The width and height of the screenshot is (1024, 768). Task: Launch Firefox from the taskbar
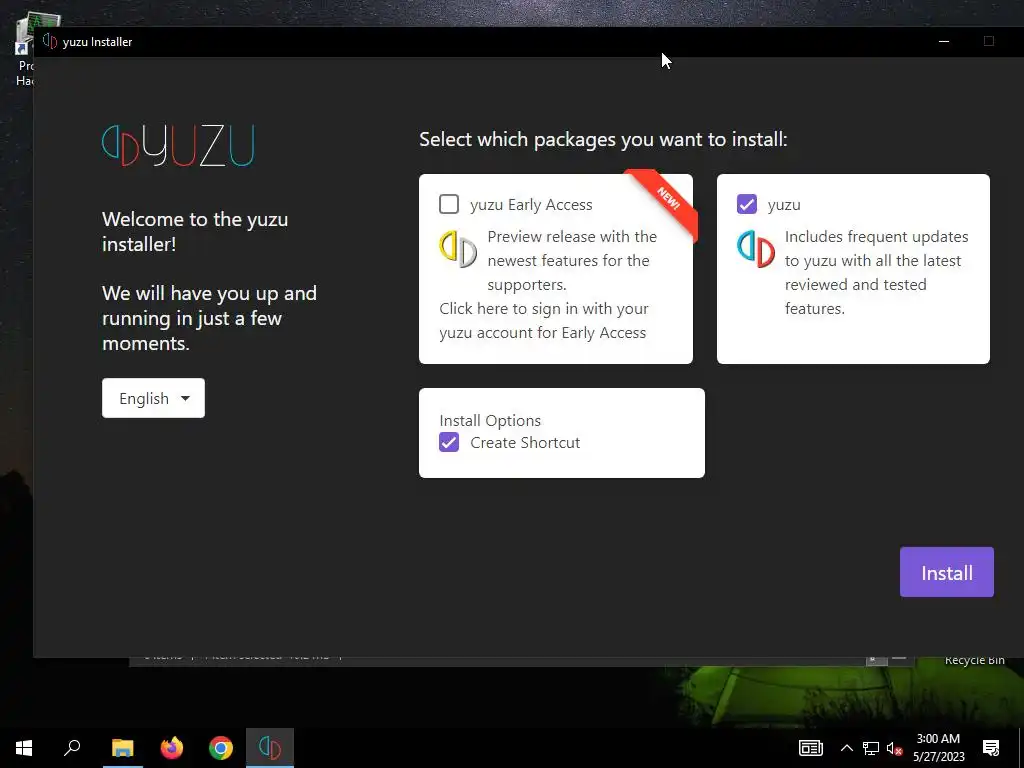172,748
